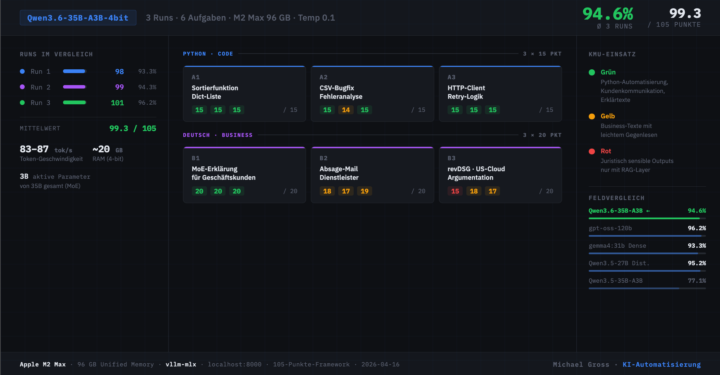
Task: Click the purple Run 2 score bar
Action: 74,87
